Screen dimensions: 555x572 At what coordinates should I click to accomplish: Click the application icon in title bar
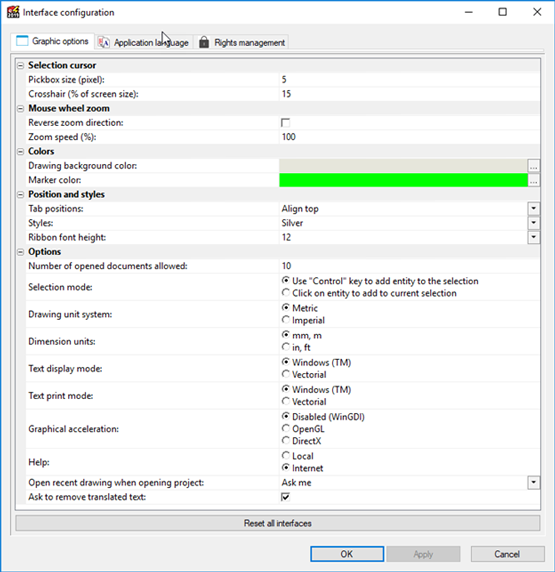(x=13, y=12)
